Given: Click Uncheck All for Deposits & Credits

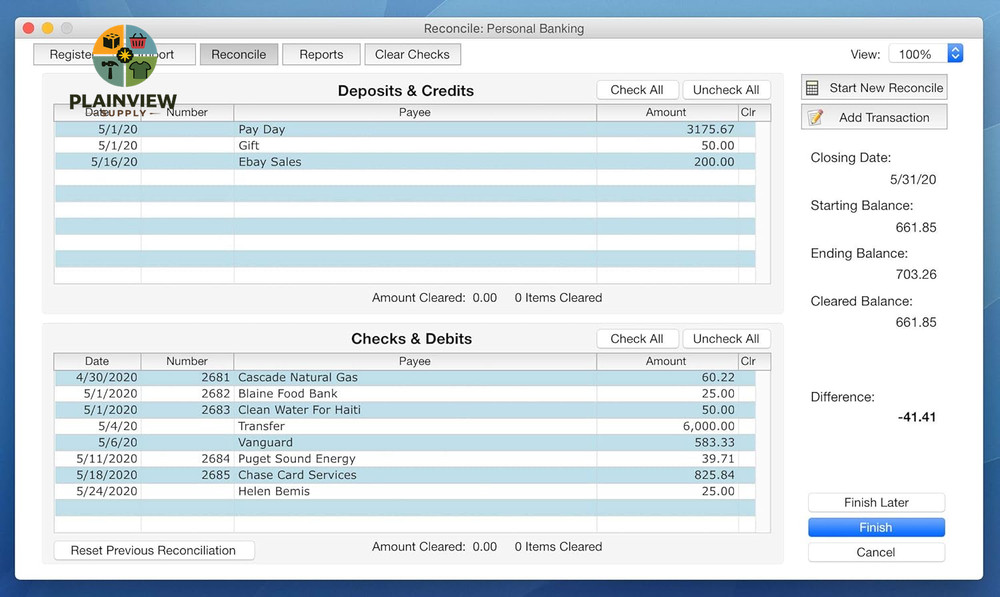Looking at the screenshot, I should point(726,90).
